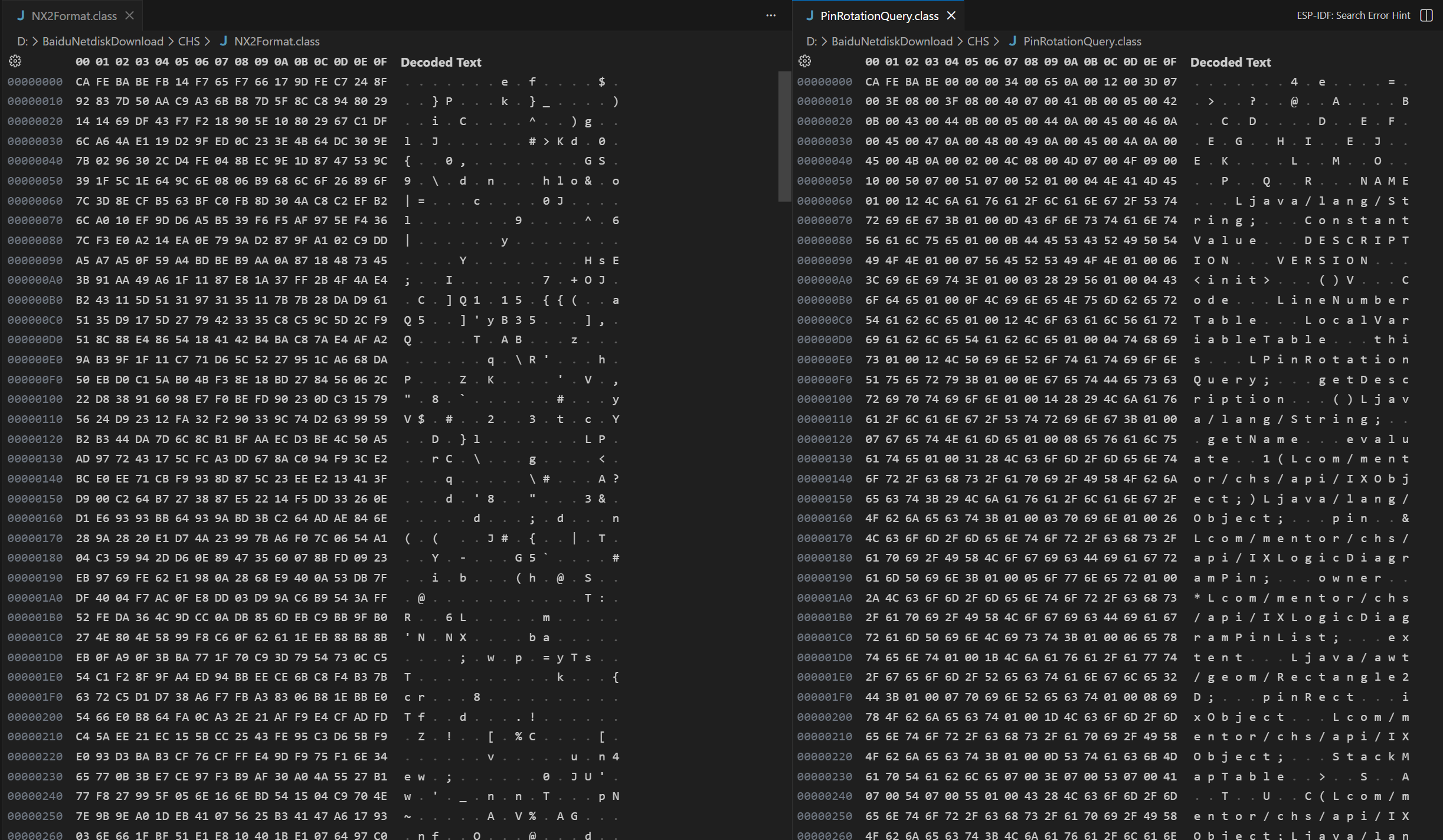Click D: drive breadcrumb in right pane

(x=812, y=41)
